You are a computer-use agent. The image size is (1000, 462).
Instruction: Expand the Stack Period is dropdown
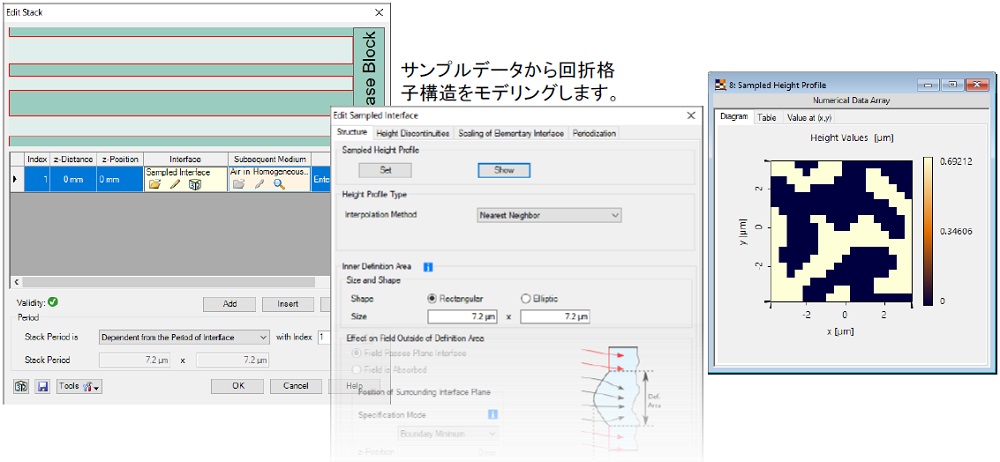[184, 338]
